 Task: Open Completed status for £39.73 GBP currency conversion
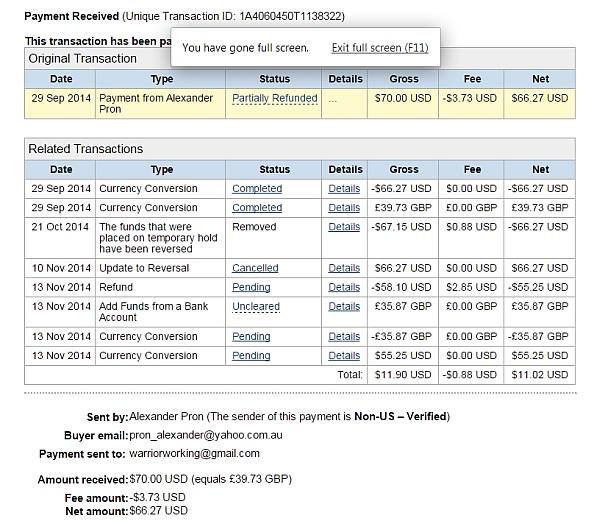click(x=257, y=208)
